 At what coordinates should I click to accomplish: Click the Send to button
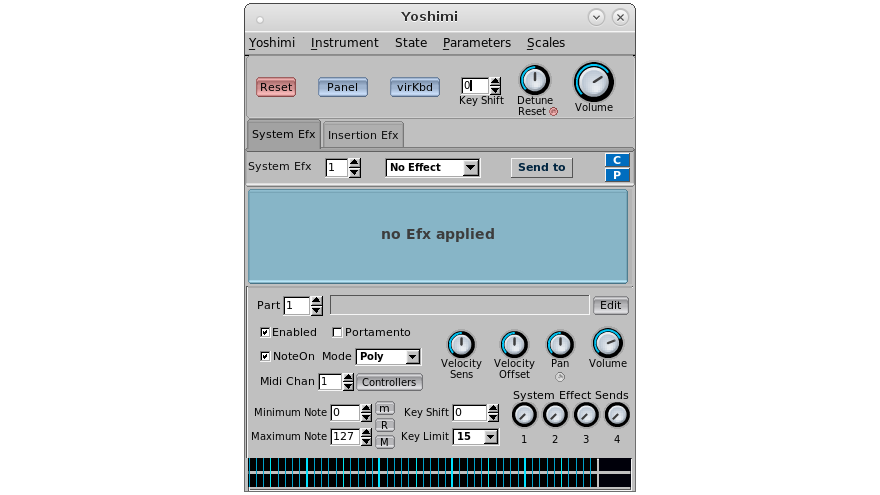pos(542,167)
